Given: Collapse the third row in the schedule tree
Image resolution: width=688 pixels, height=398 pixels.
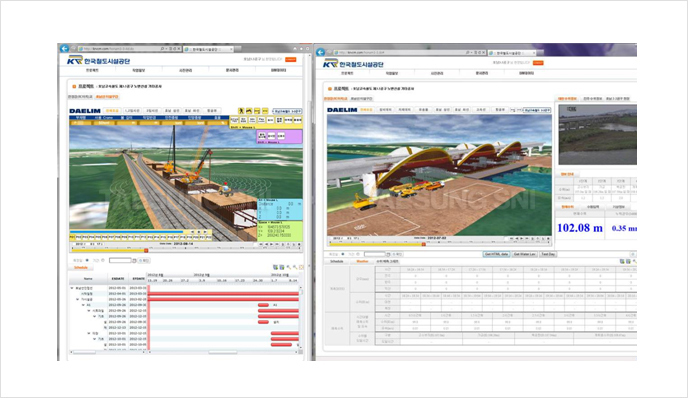Looking at the screenshot, I should click(78, 299).
